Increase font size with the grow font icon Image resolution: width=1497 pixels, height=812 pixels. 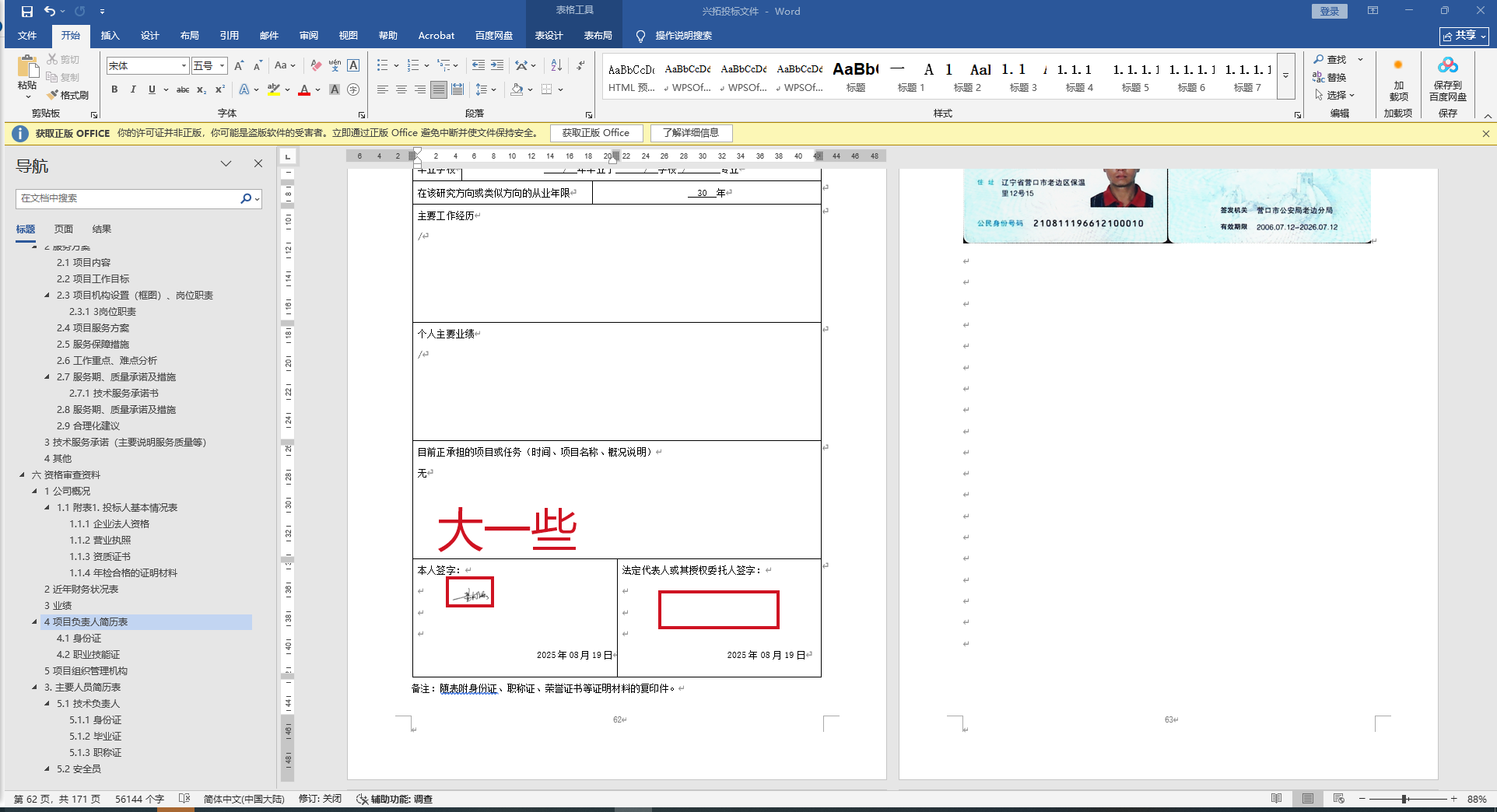239,66
